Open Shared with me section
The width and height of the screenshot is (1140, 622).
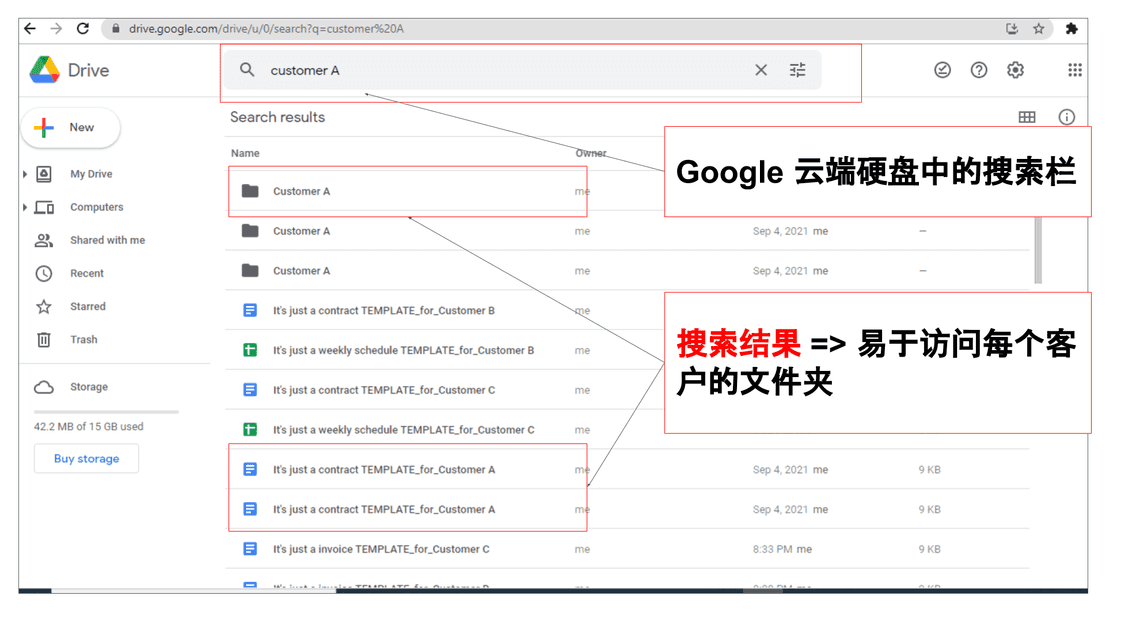coord(107,240)
